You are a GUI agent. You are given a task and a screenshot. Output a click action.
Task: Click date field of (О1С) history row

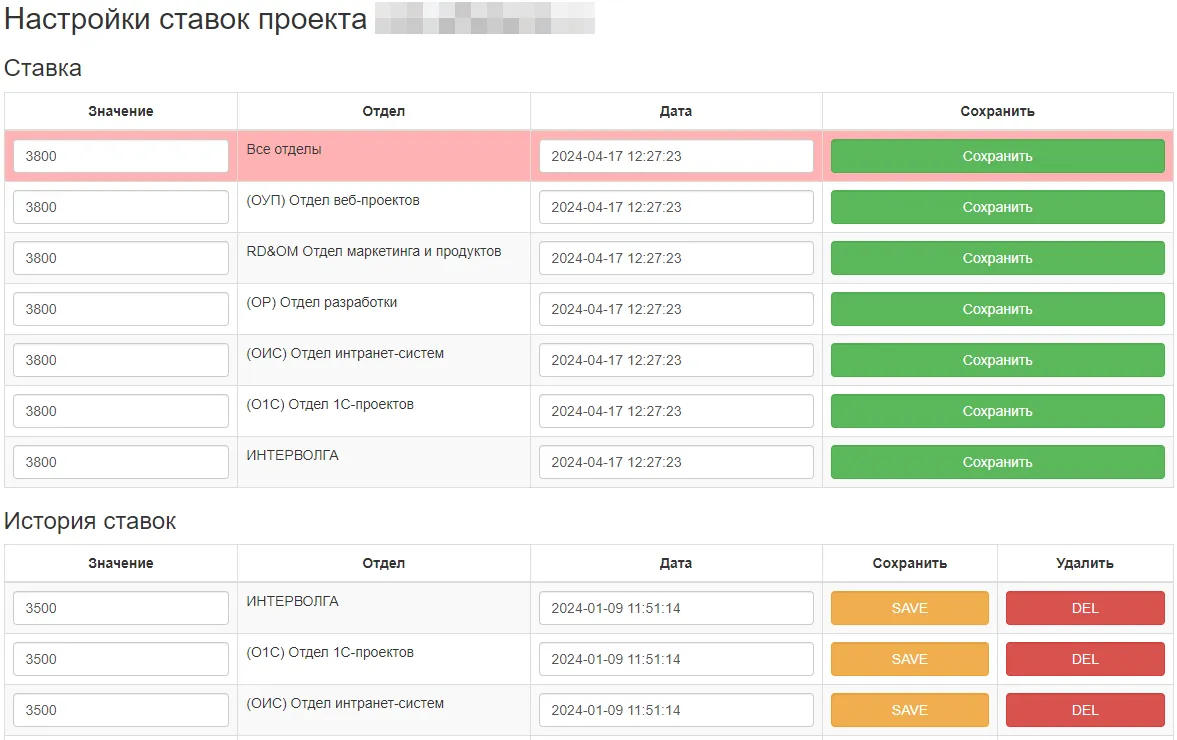[676, 659]
